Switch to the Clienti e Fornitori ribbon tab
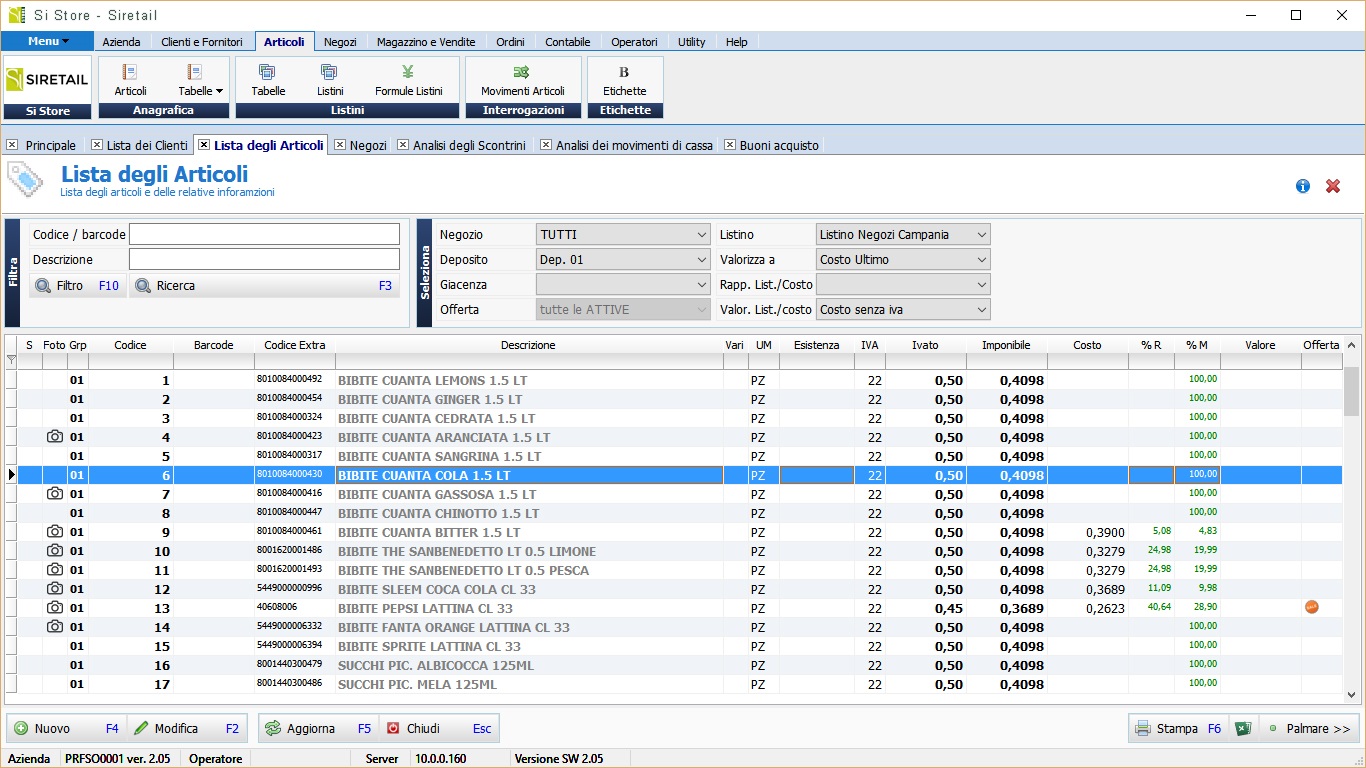Image resolution: width=1366 pixels, height=768 pixels. pos(202,42)
